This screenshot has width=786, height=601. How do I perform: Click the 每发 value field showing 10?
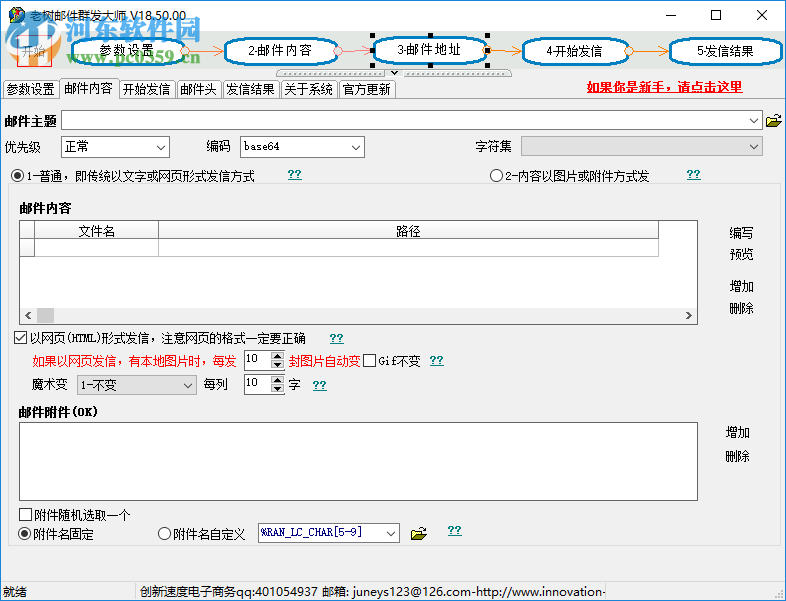click(x=258, y=360)
